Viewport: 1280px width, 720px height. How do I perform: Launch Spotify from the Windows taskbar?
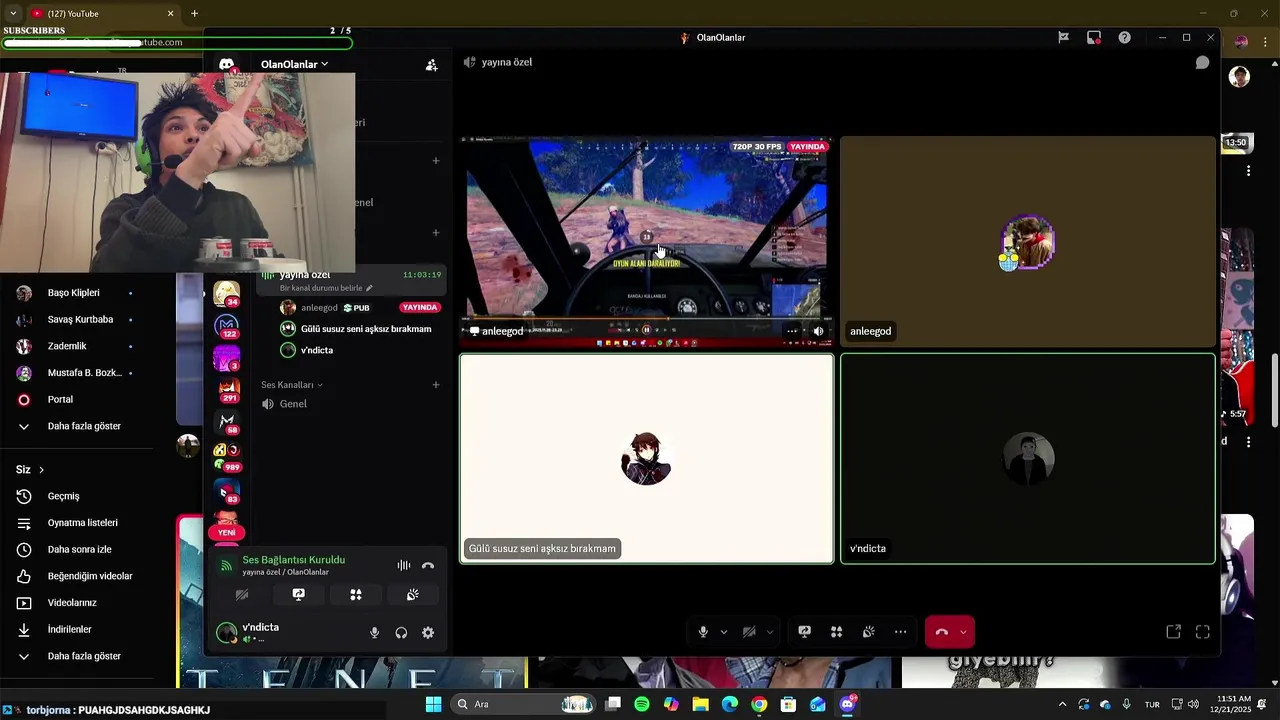(x=642, y=704)
